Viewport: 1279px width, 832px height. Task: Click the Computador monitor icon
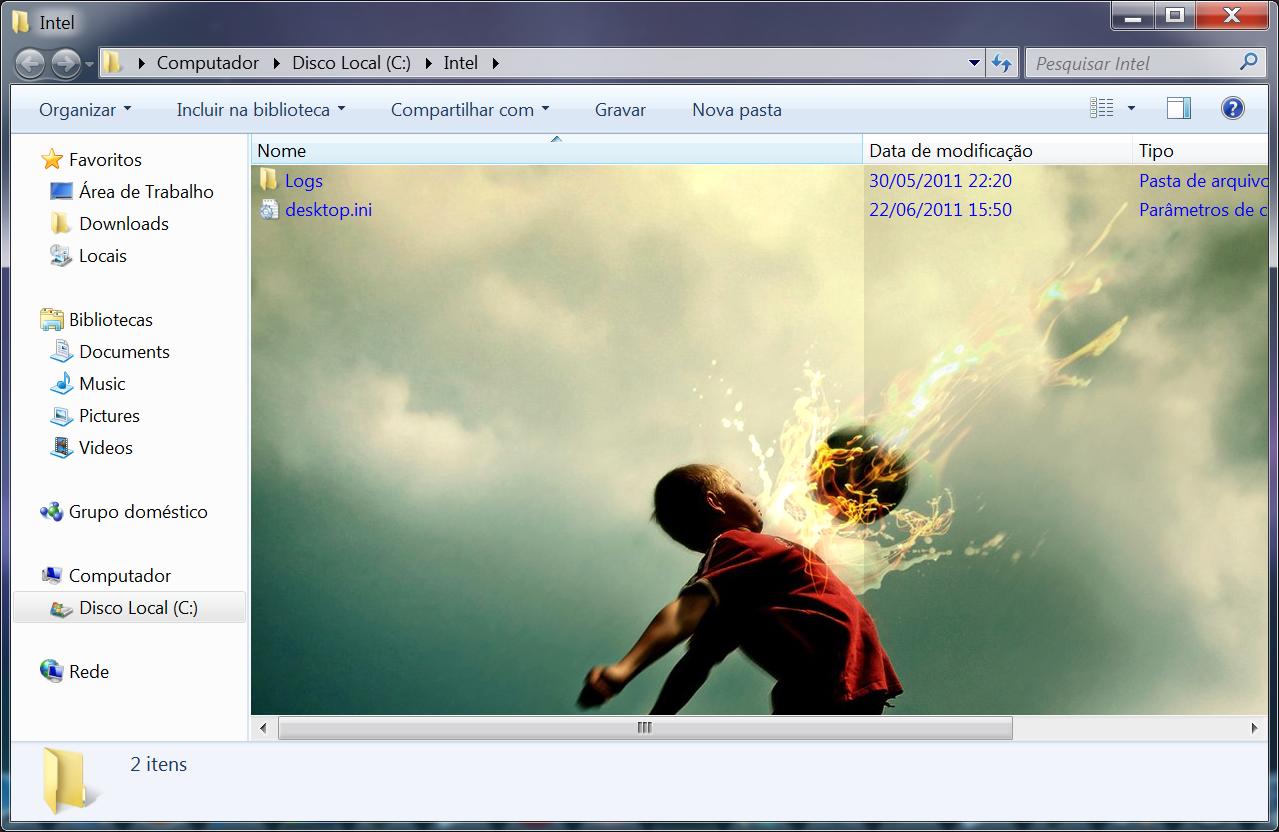click(52, 576)
